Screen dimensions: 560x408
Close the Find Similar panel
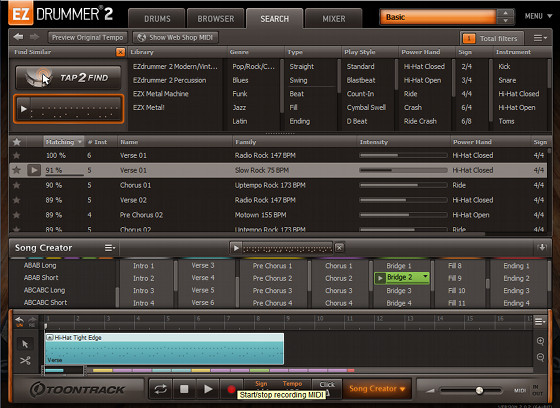[120, 52]
